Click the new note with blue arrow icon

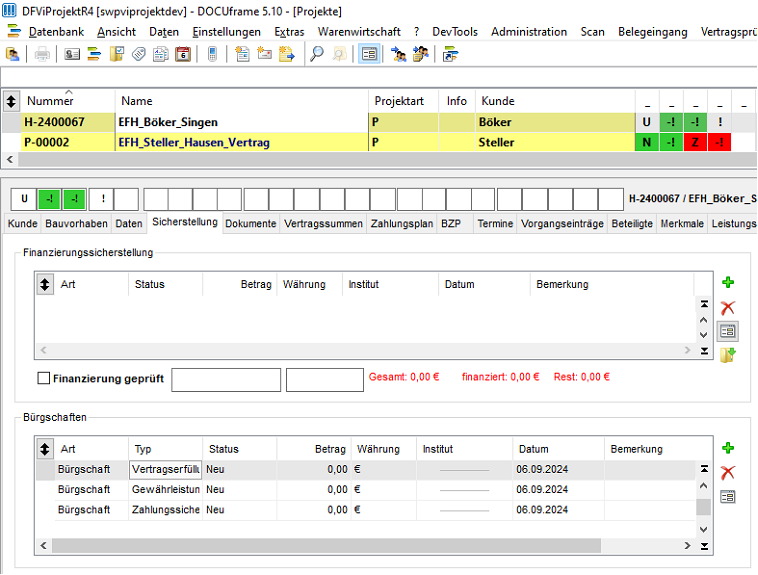[287, 54]
